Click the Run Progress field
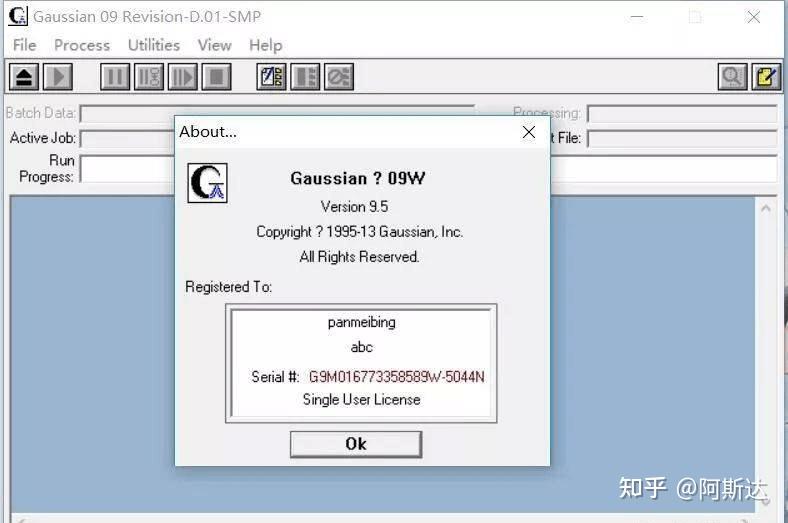The image size is (788, 523). click(x=128, y=169)
